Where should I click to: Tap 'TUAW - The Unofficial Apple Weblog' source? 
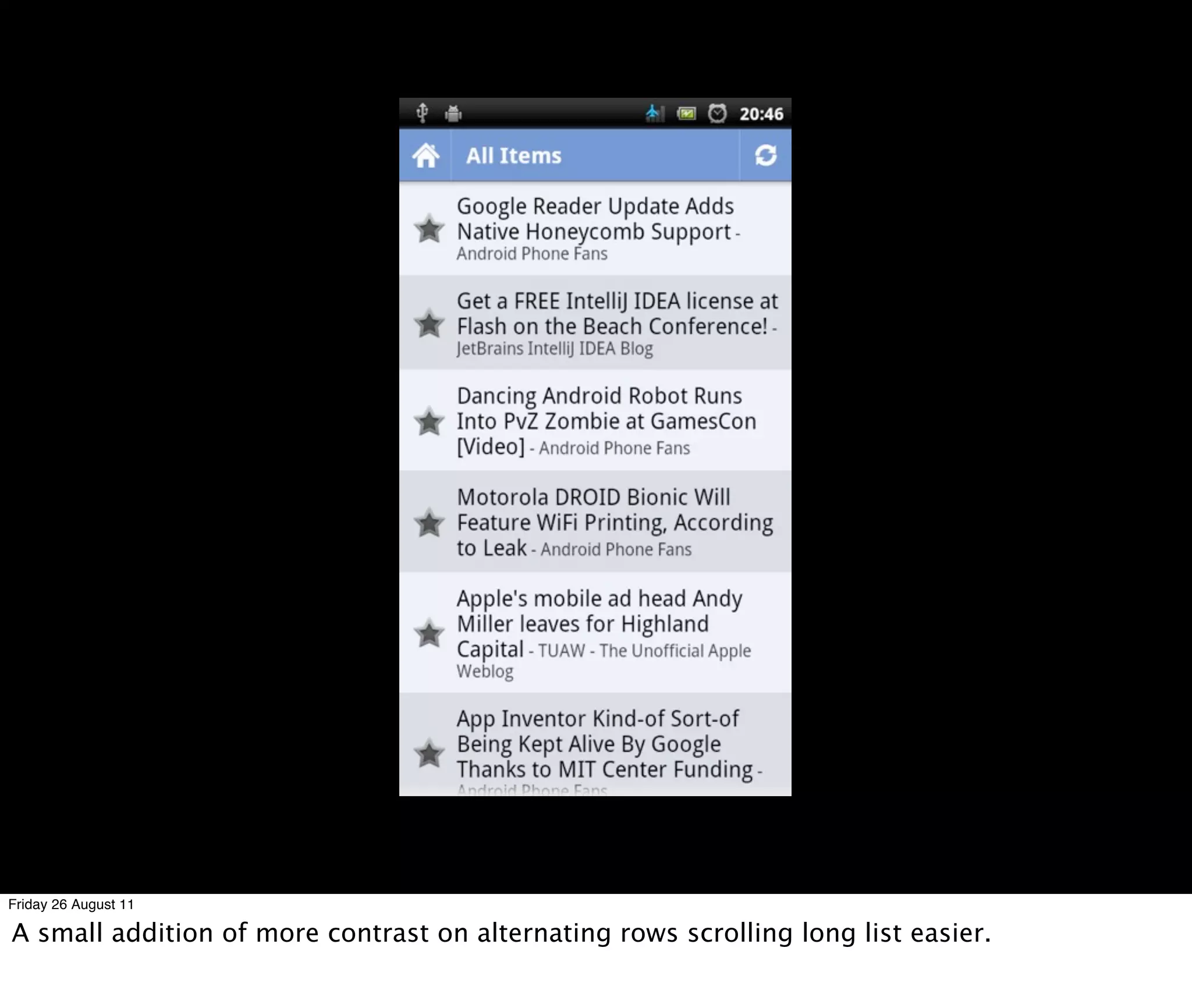604,661
